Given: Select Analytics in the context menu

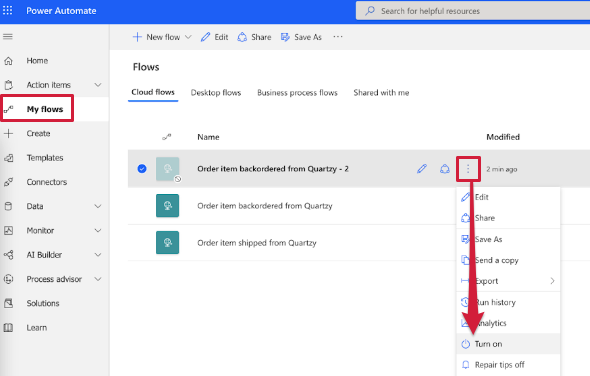Looking at the screenshot, I should click(x=508, y=323).
